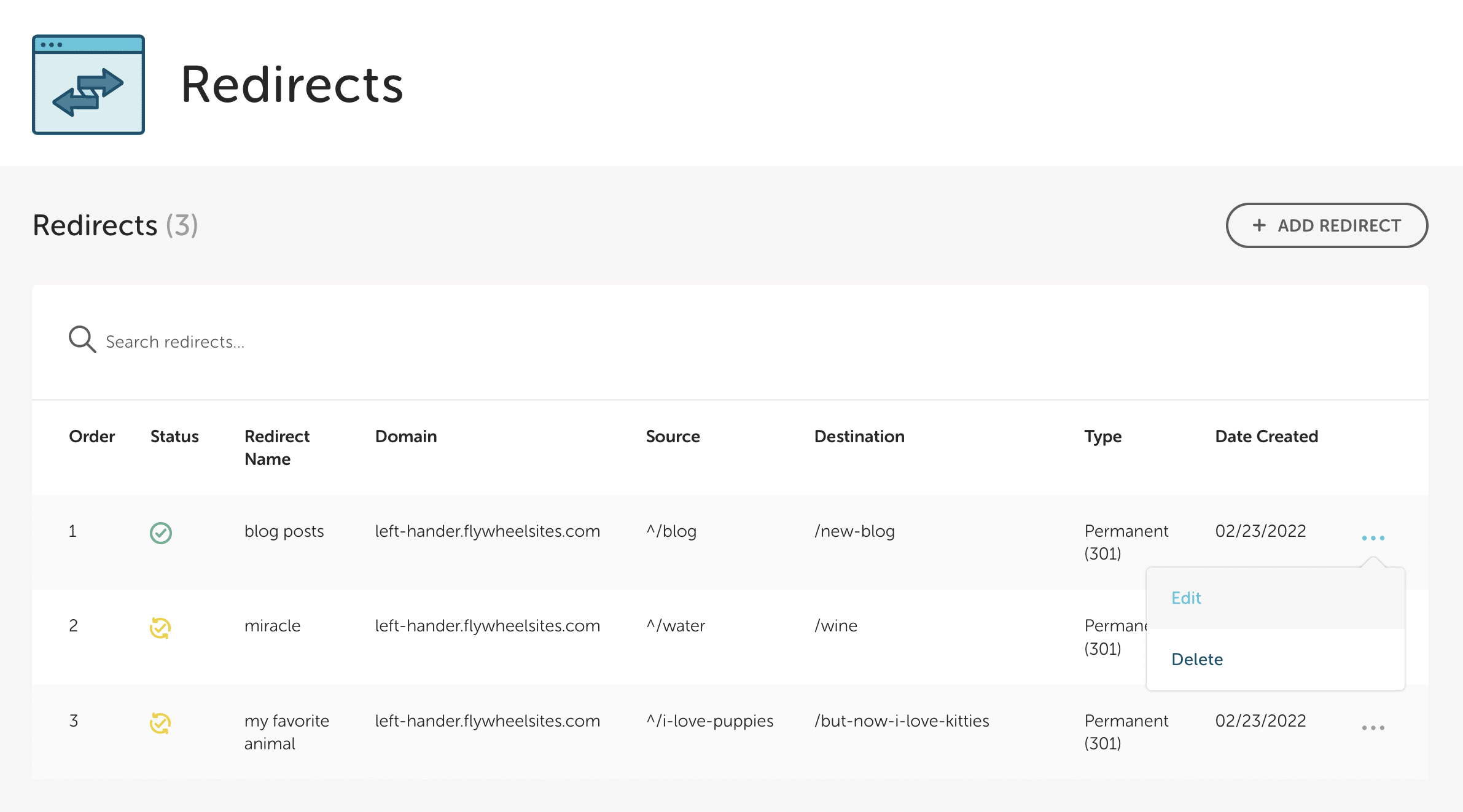Click yellow pending status icon for miracle redirect

[160, 628]
